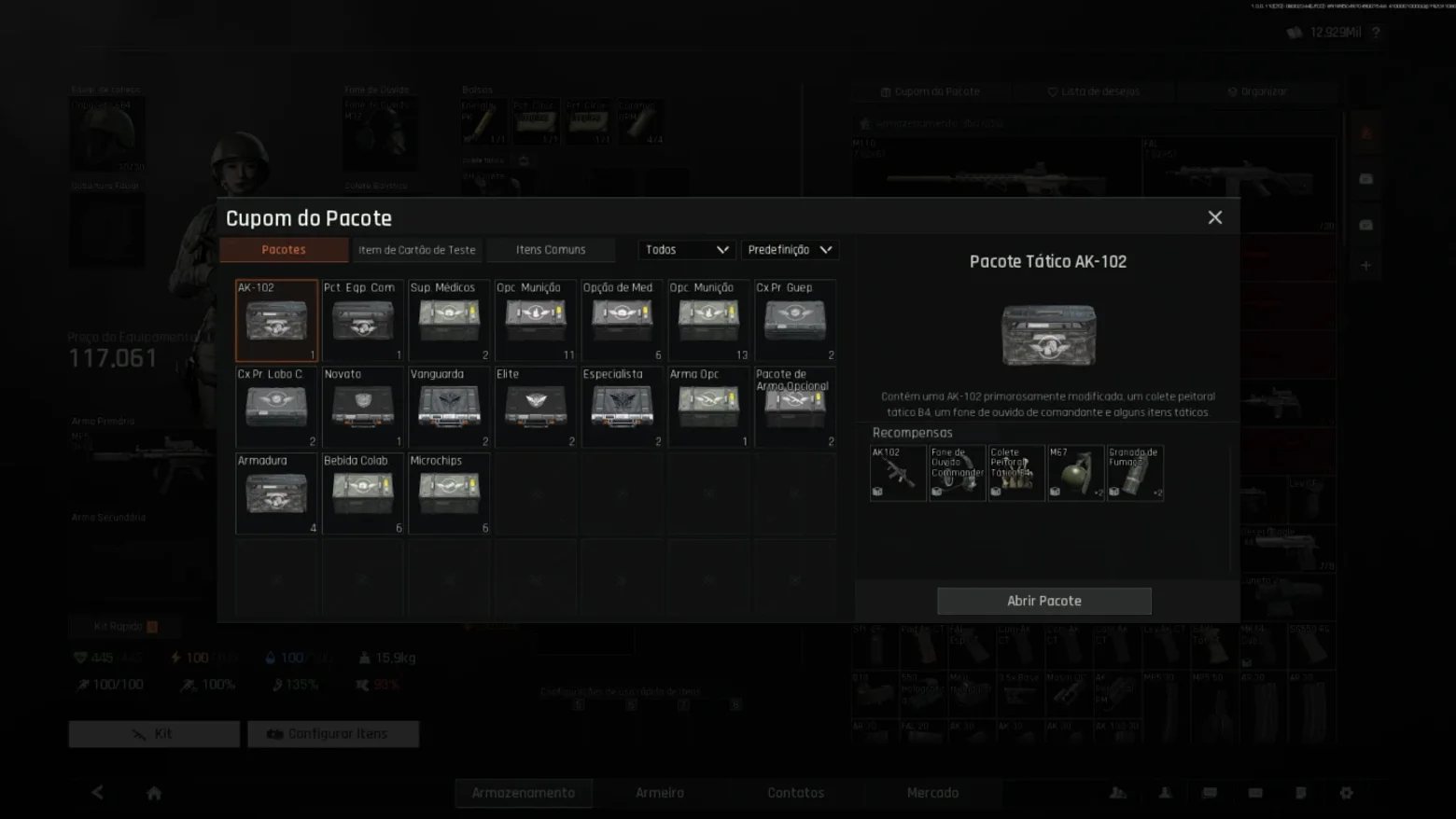Click the Pacote Tático AK-102 preview image

click(1049, 335)
